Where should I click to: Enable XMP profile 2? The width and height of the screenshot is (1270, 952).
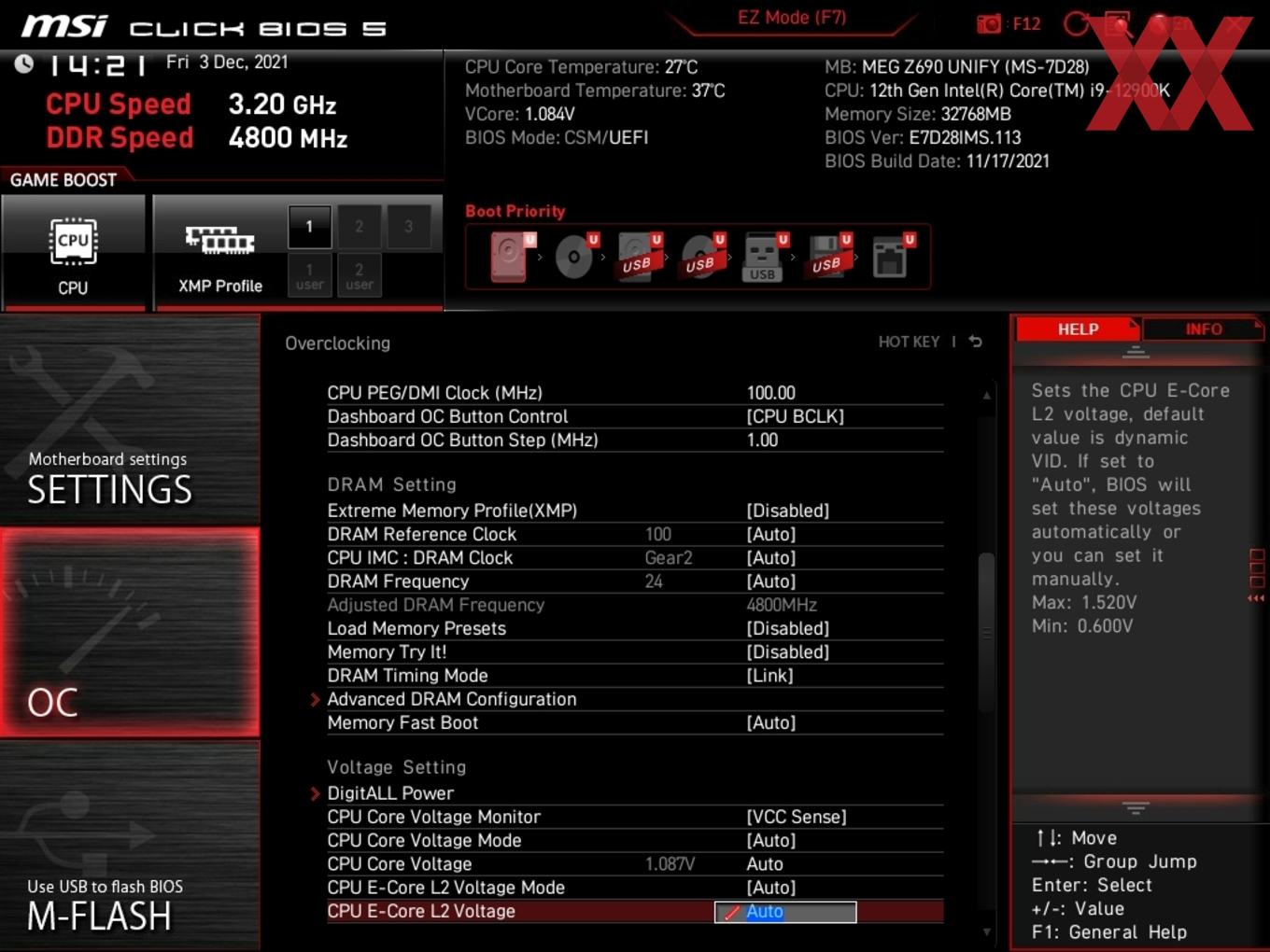point(359,226)
